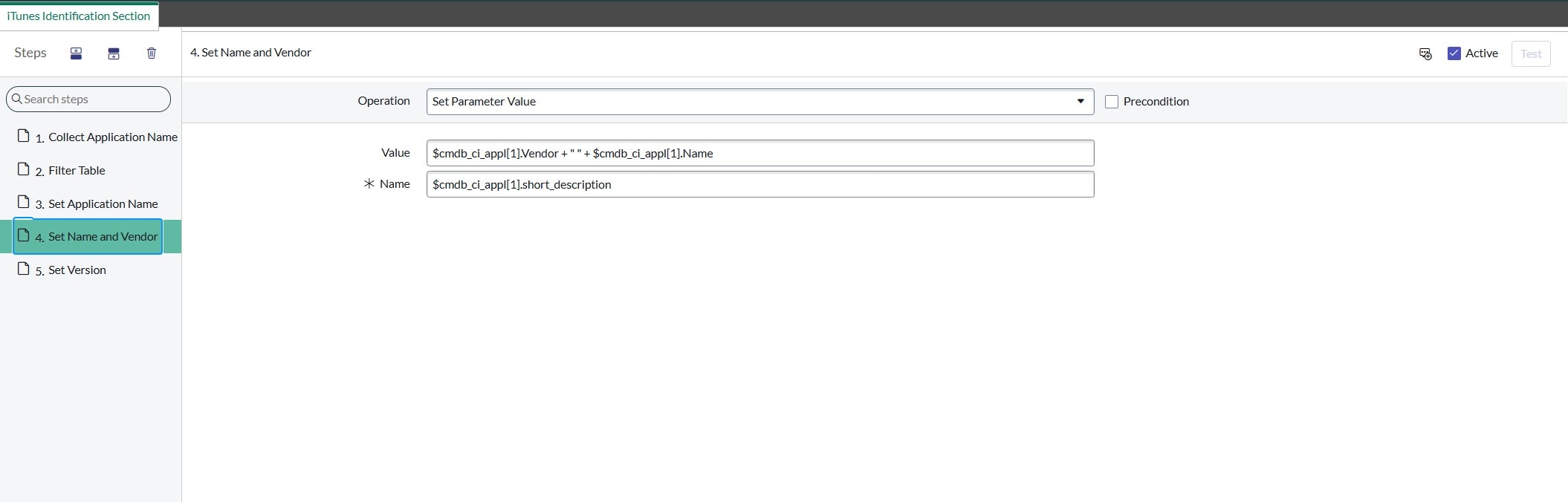Image resolution: width=1568 pixels, height=502 pixels.
Task: Click the Operation field label
Action: [x=383, y=101]
